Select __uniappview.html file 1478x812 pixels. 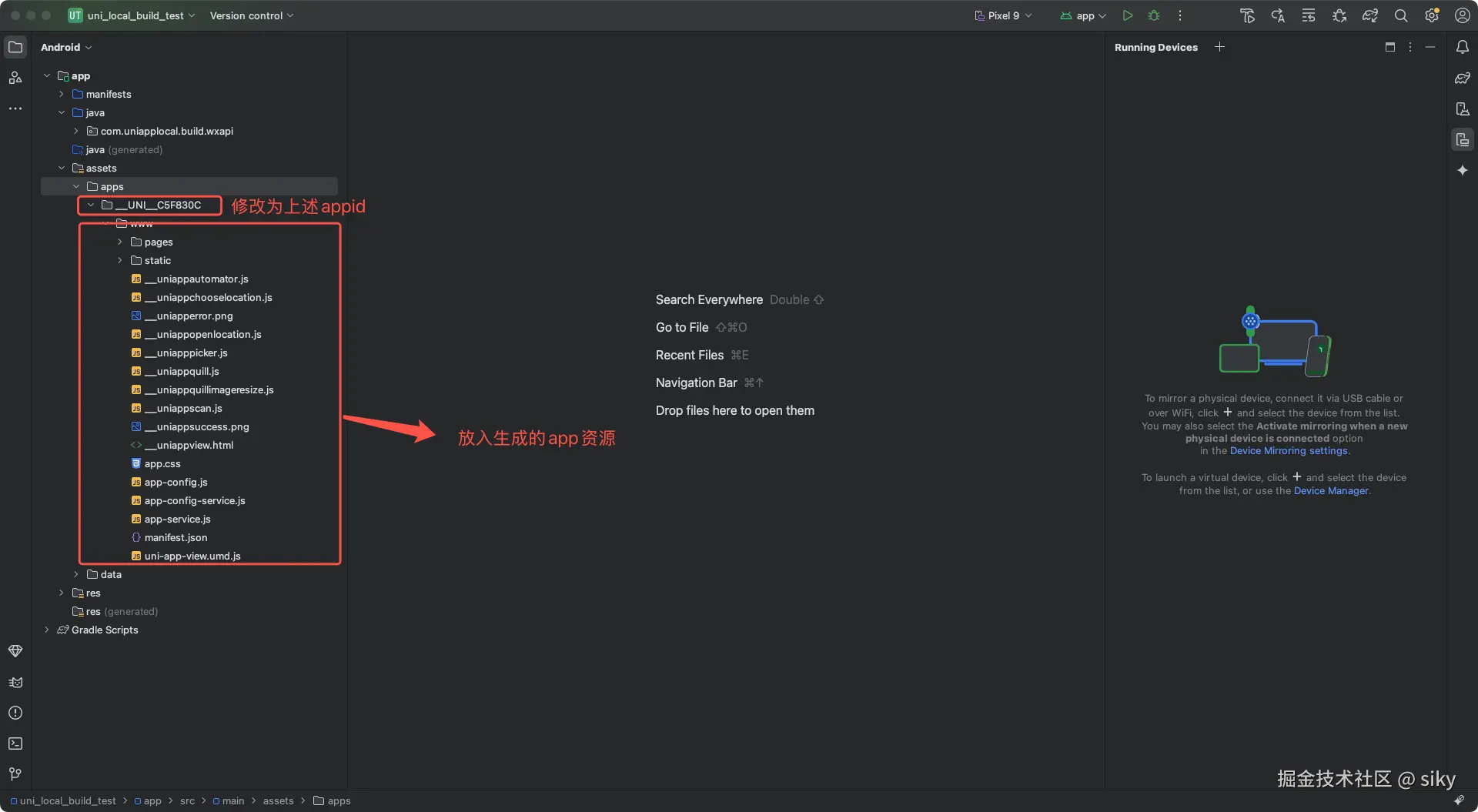tap(182, 445)
